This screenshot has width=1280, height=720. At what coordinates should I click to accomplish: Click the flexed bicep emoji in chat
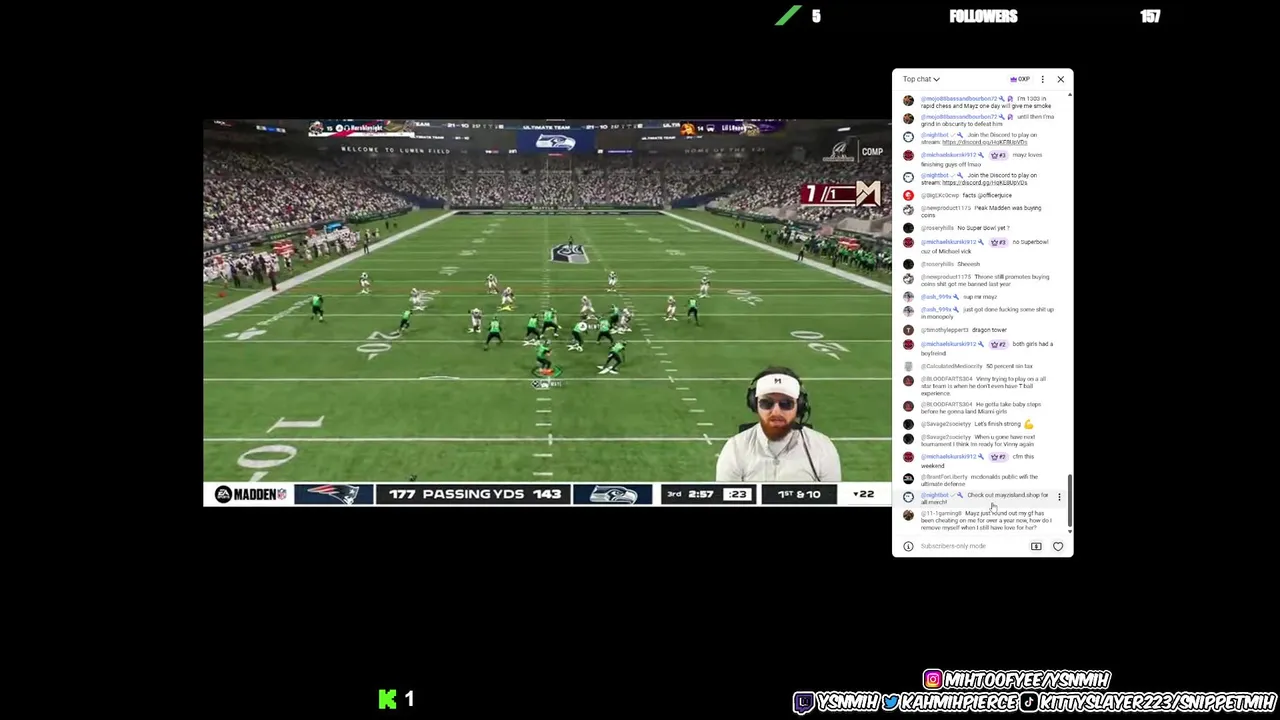1028,424
